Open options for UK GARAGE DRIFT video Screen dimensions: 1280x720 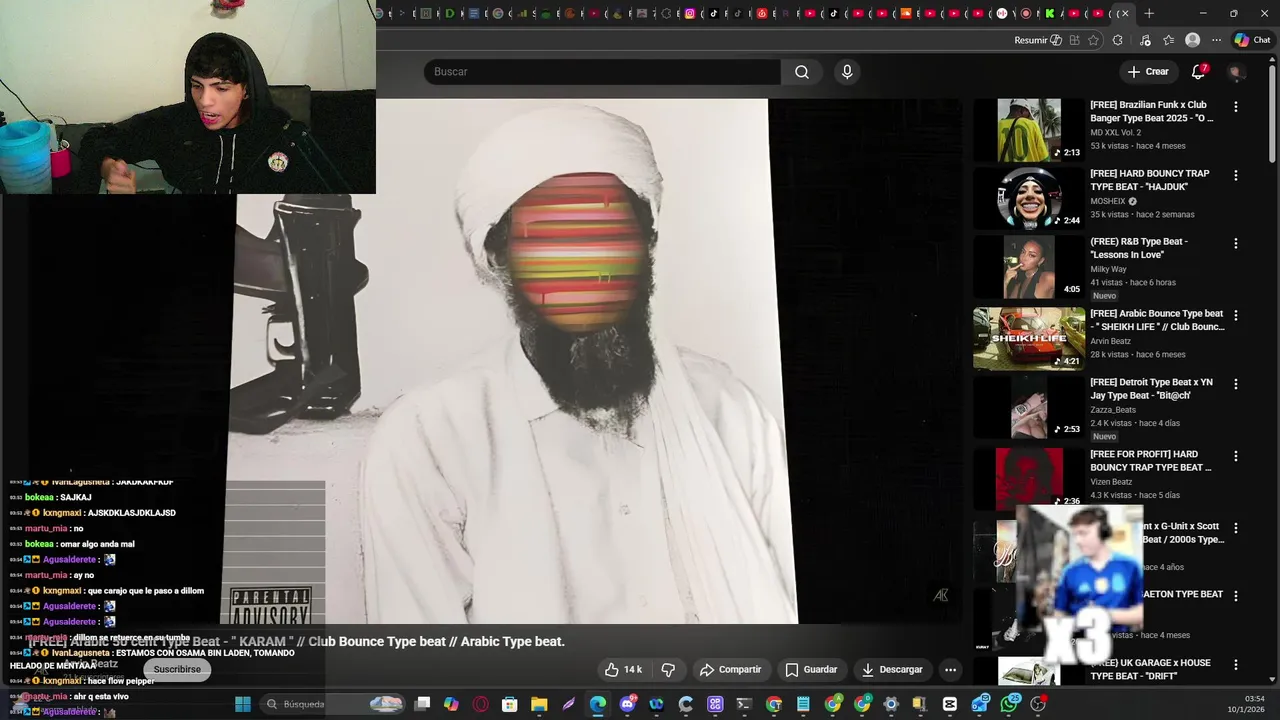[1235, 664]
